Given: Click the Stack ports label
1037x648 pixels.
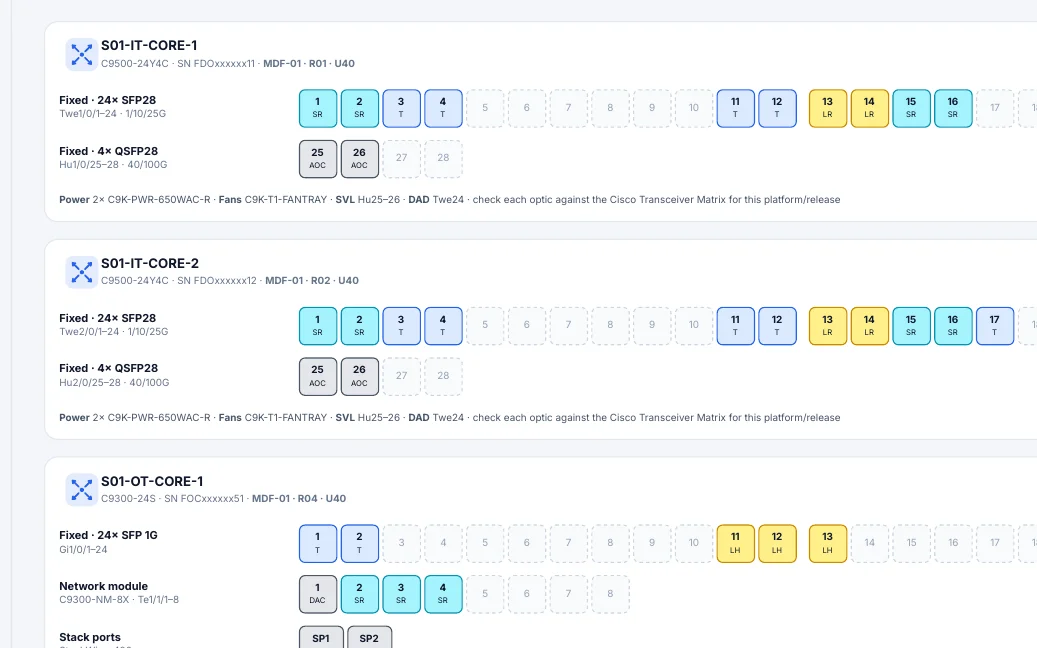Looking at the screenshot, I should pyautogui.click(x=90, y=637).
